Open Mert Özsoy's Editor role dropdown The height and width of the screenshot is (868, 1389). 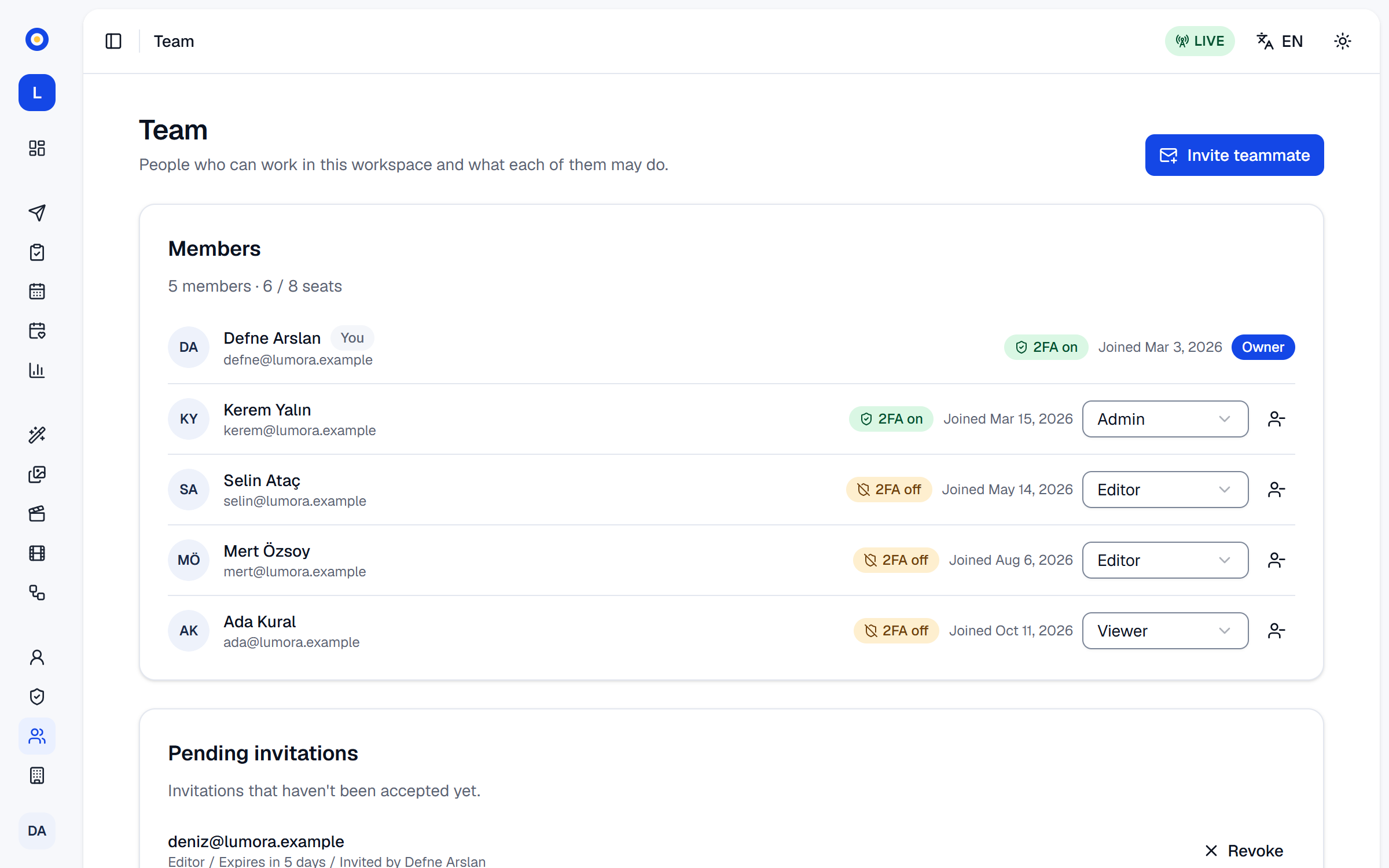click(x=1165, y=560)
